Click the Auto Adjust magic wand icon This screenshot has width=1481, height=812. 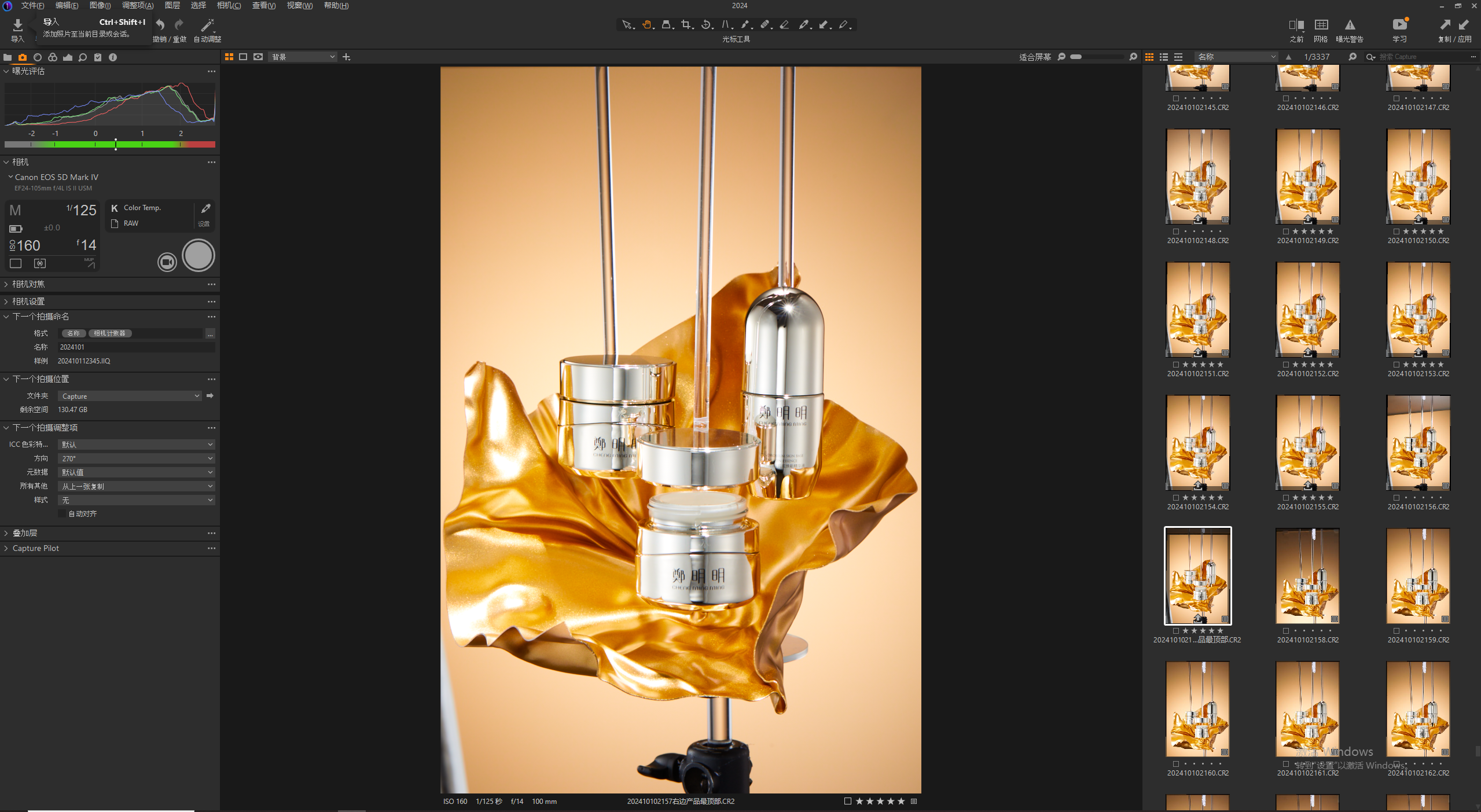tap(207, 25)
